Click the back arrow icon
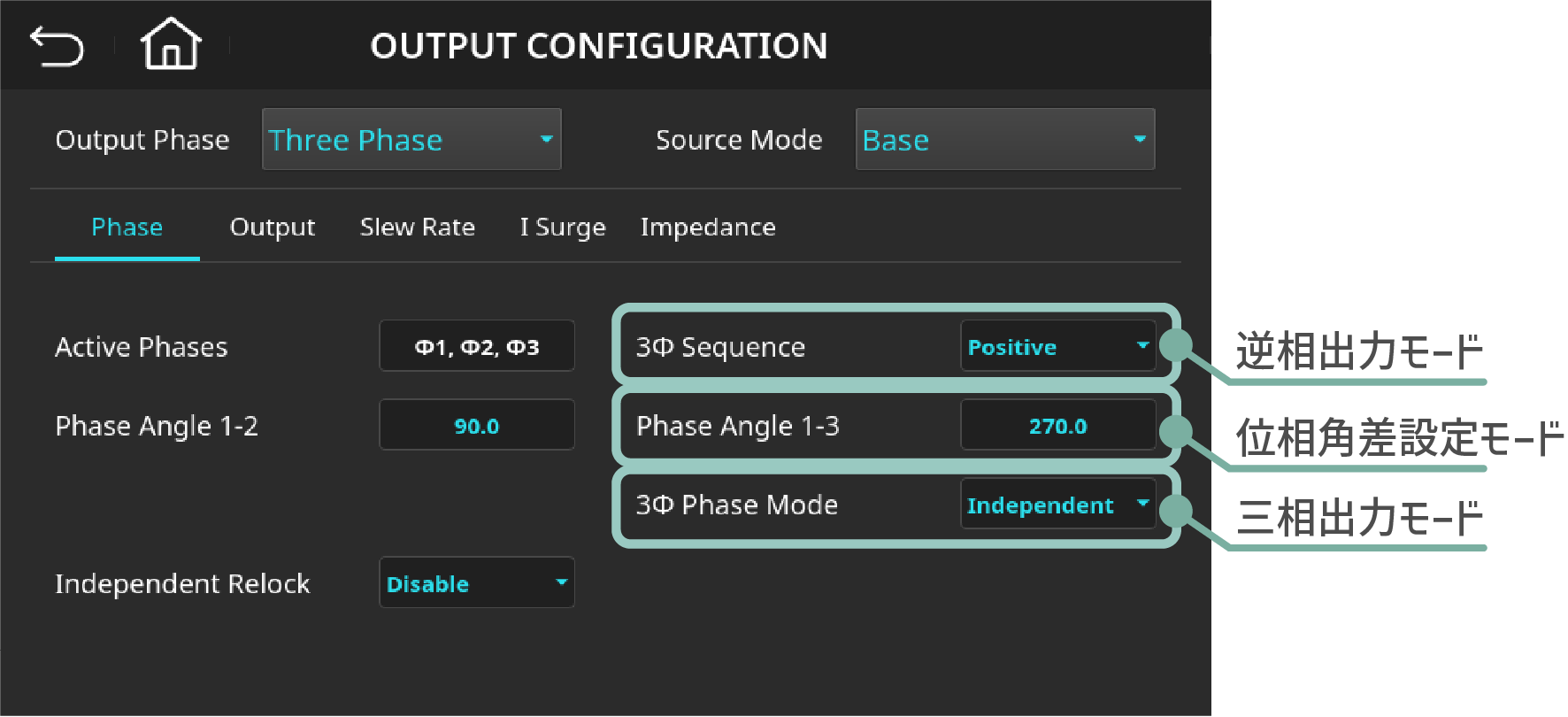Screen dimensions: 1568x717 click(x=57, y=46)
